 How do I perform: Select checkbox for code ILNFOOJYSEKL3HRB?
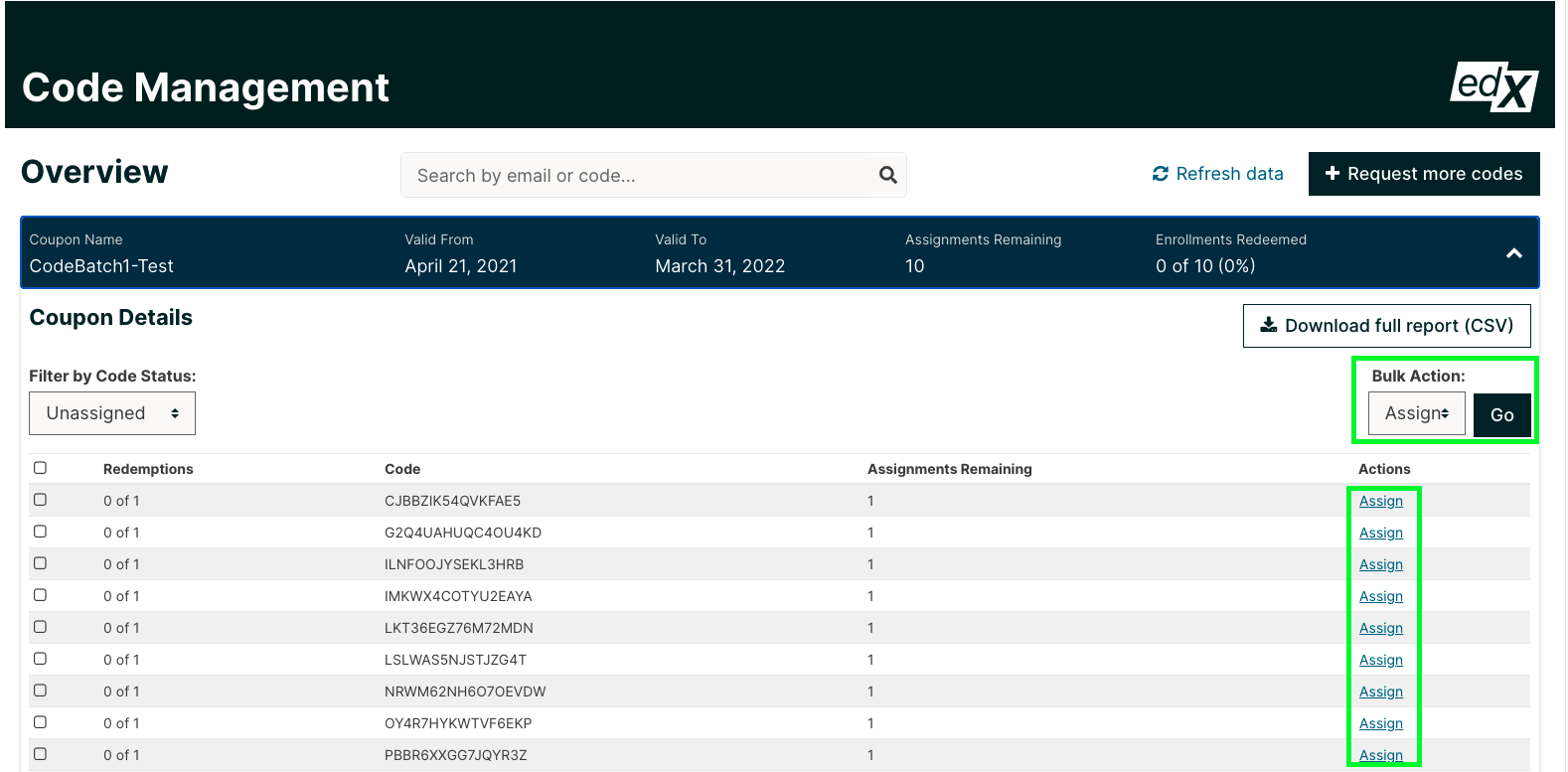point(41,563)
